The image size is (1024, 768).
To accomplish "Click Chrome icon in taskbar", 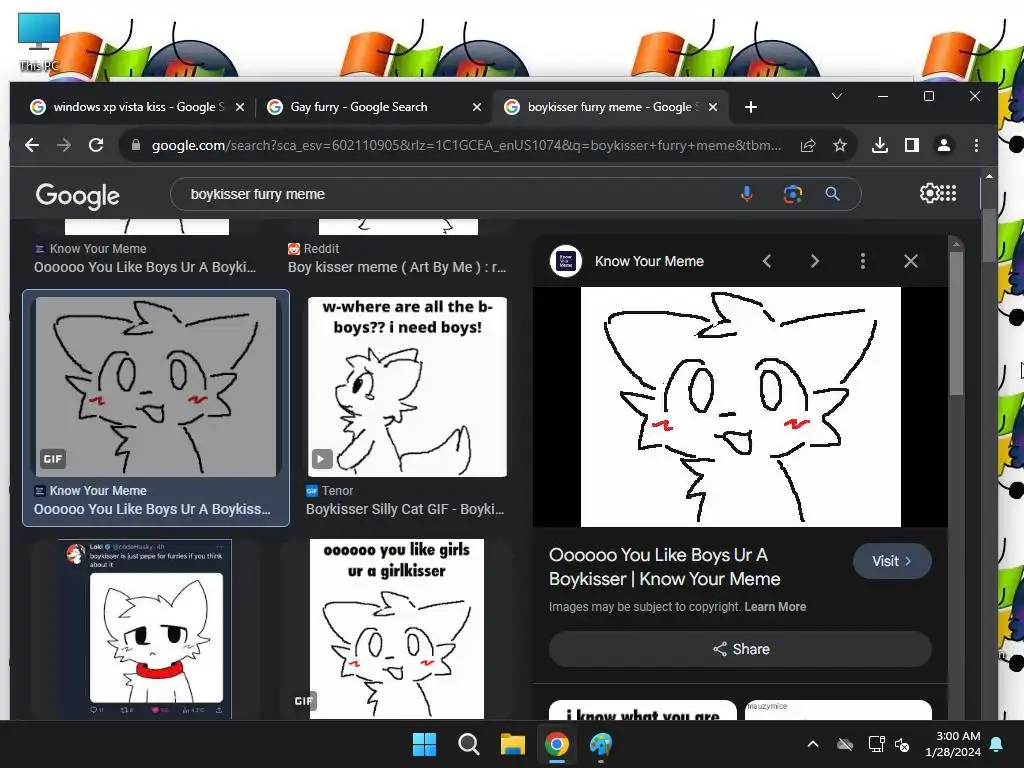I will [556, 744].
